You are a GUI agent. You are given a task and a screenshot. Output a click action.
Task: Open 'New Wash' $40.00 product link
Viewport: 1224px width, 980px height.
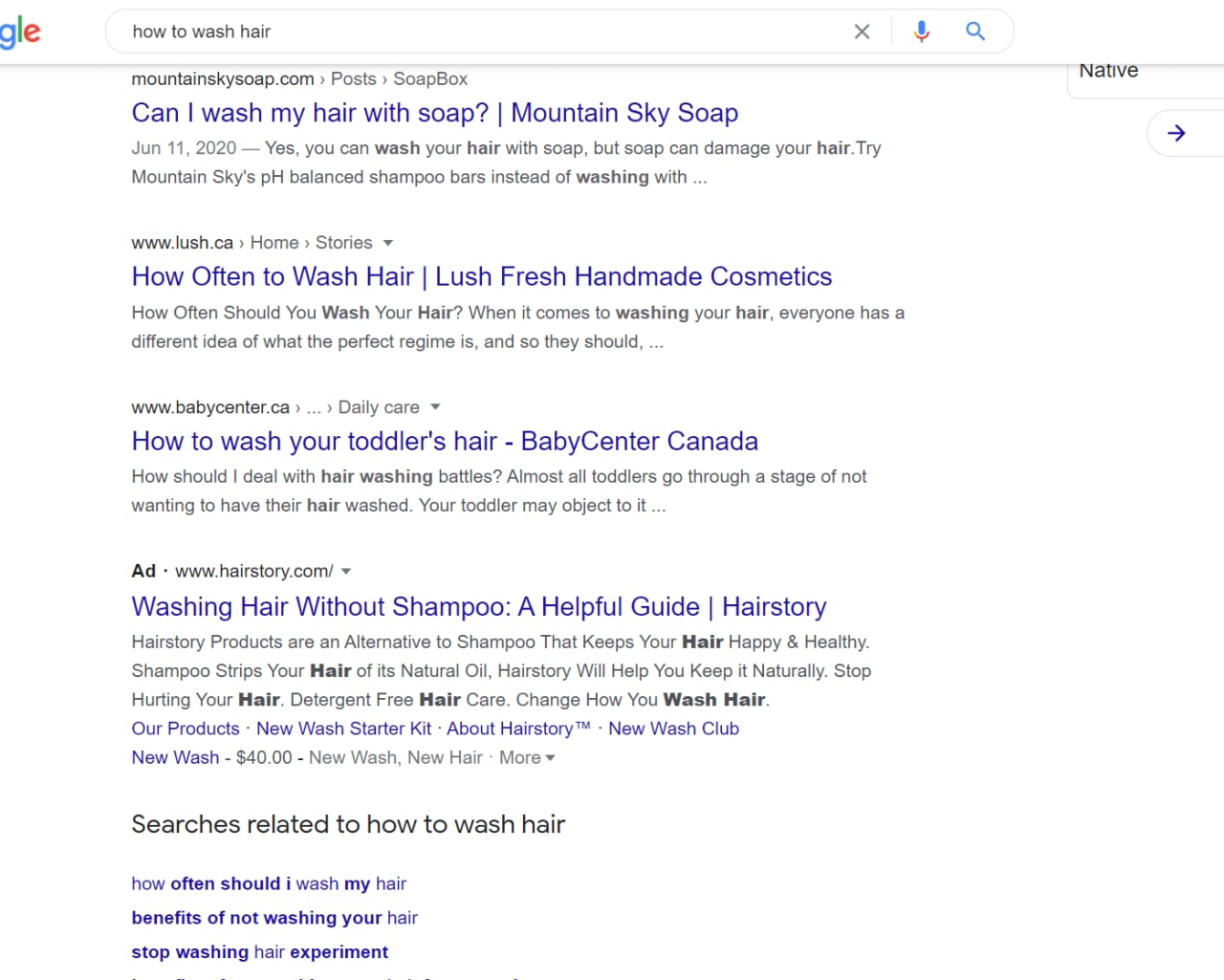coord(176,757)
